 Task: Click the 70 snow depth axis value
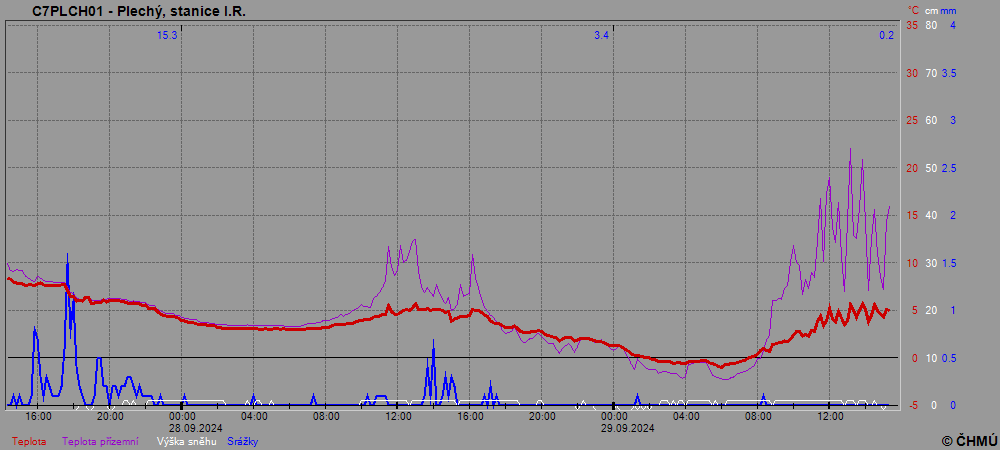[931, 73]
